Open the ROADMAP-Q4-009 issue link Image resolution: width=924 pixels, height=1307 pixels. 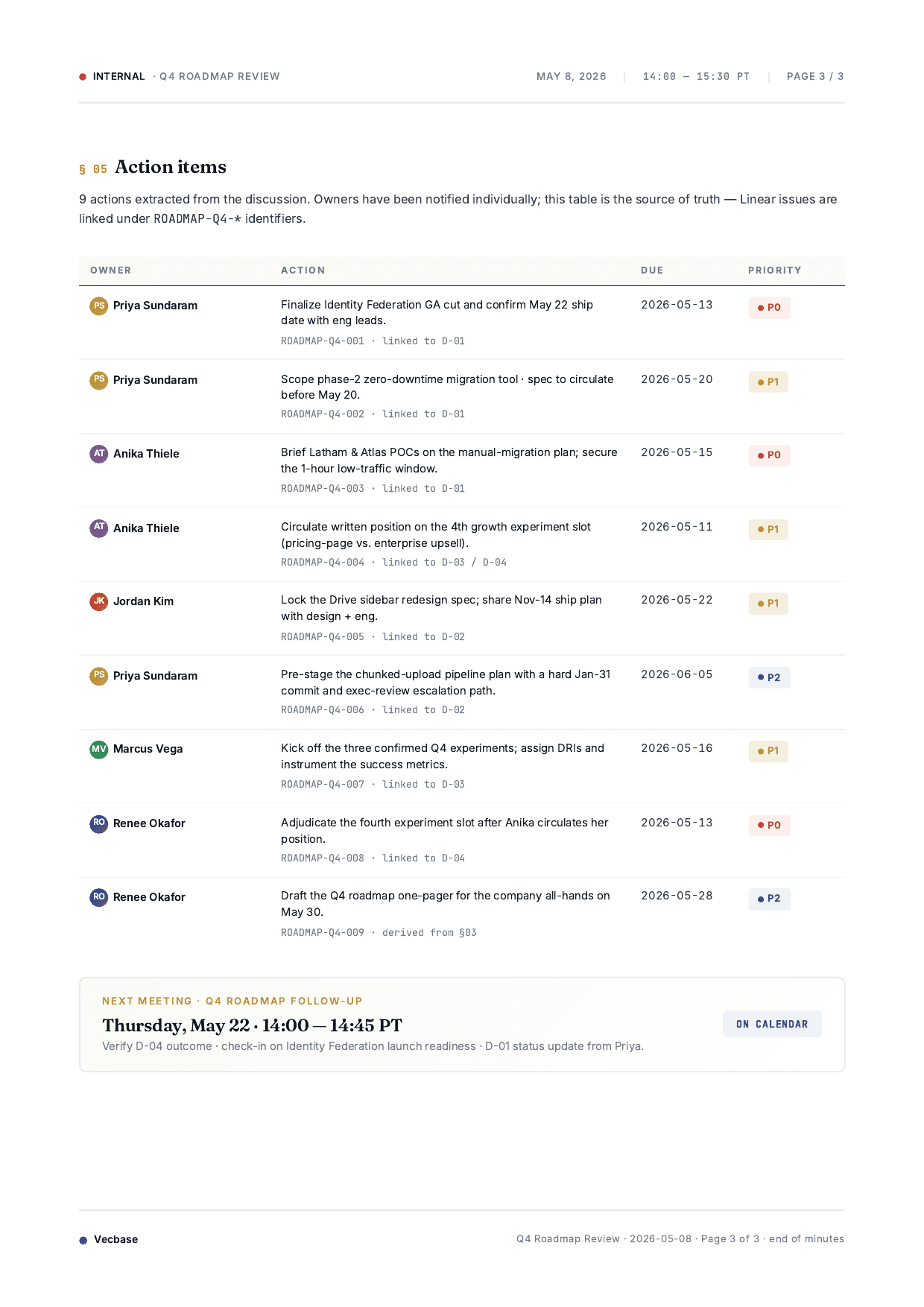pyautogui.click(x=323, y=933)
